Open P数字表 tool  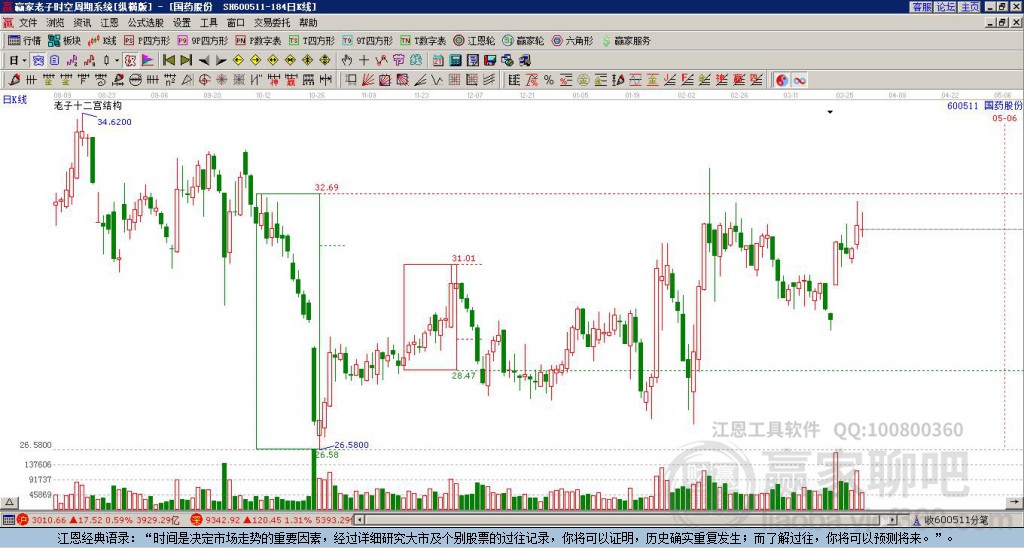259,40
